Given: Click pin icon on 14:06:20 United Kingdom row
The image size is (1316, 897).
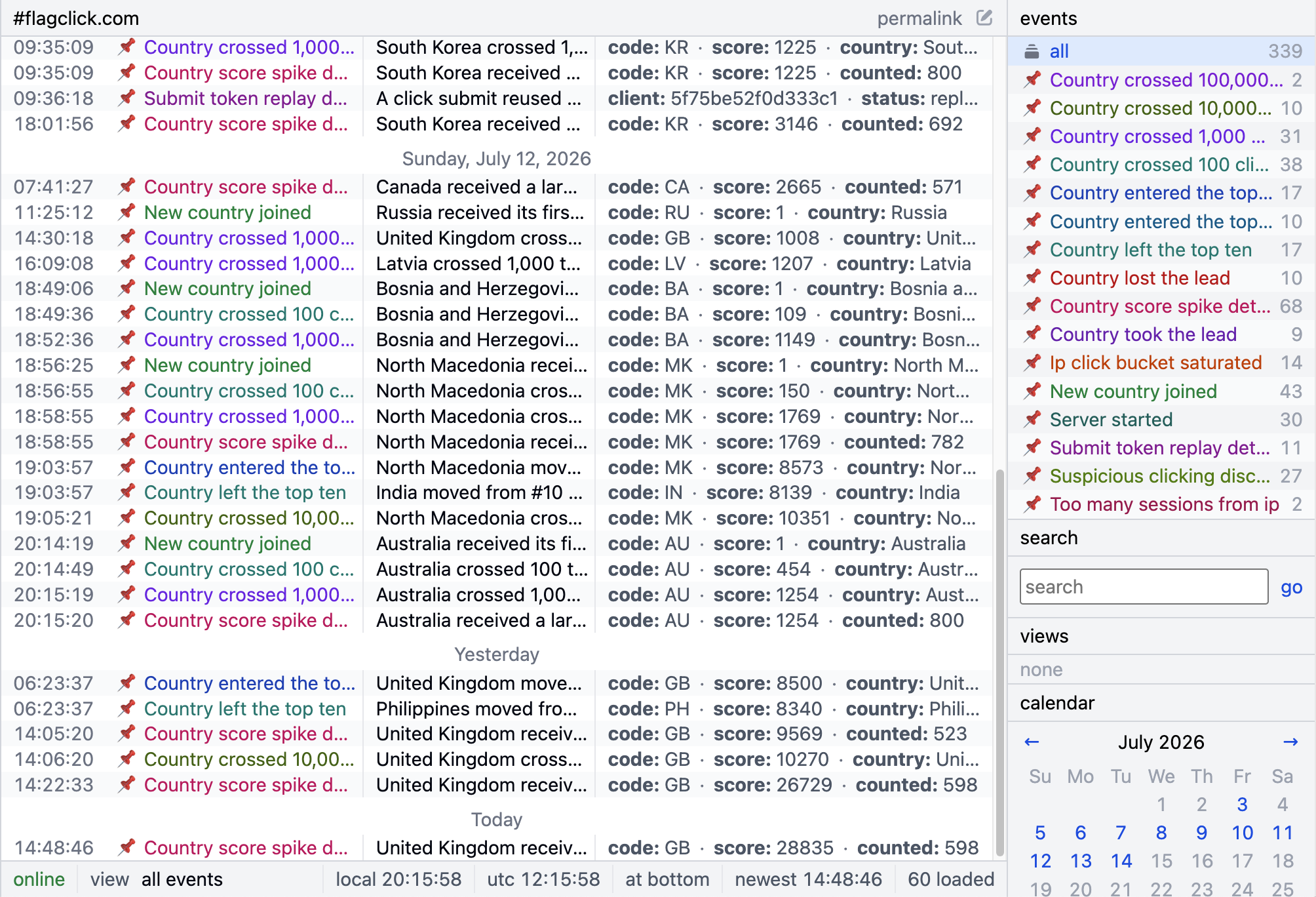Looking at the screenshot, I should click(x=127, y=759).
